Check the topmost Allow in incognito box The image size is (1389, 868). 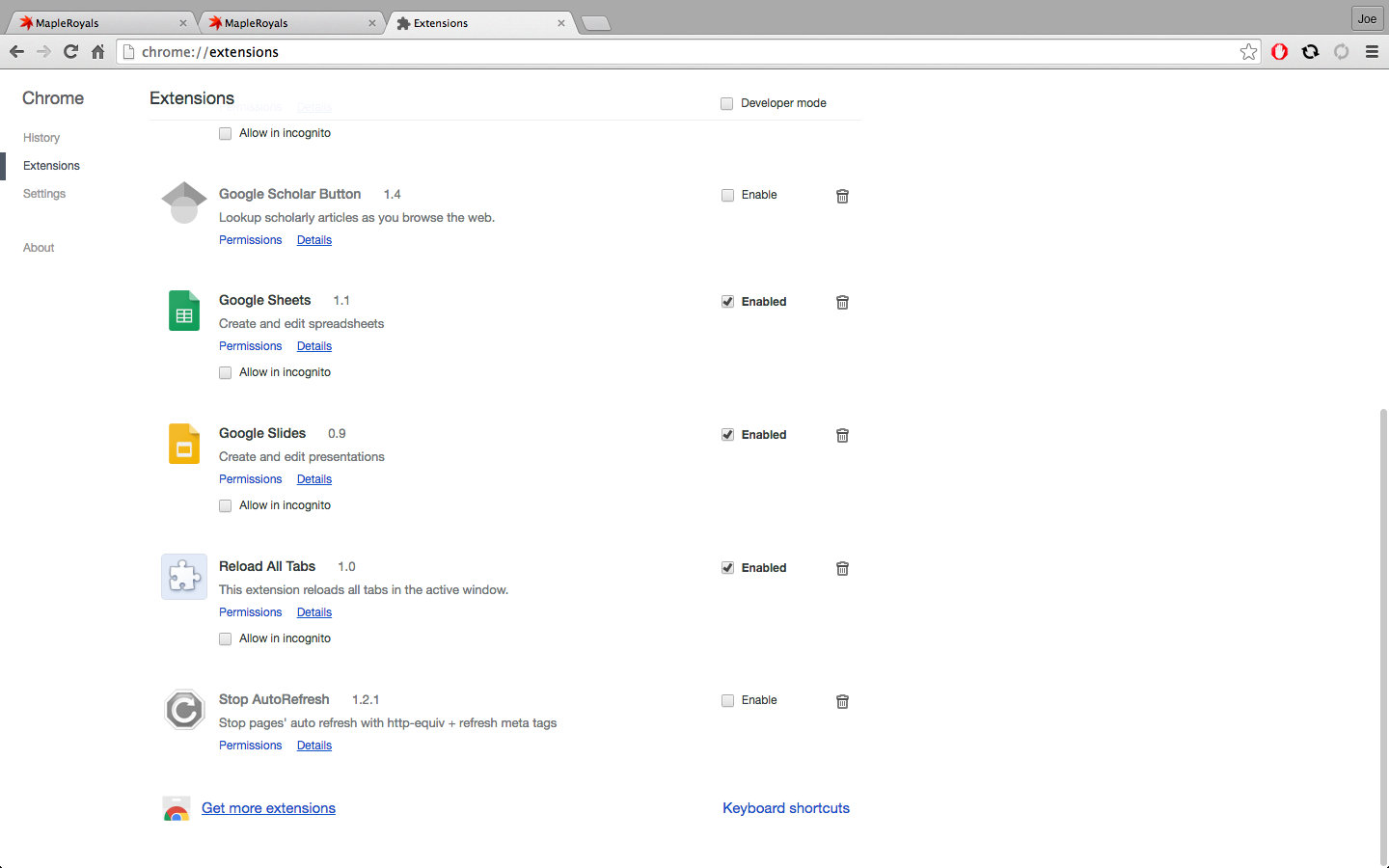226,133
